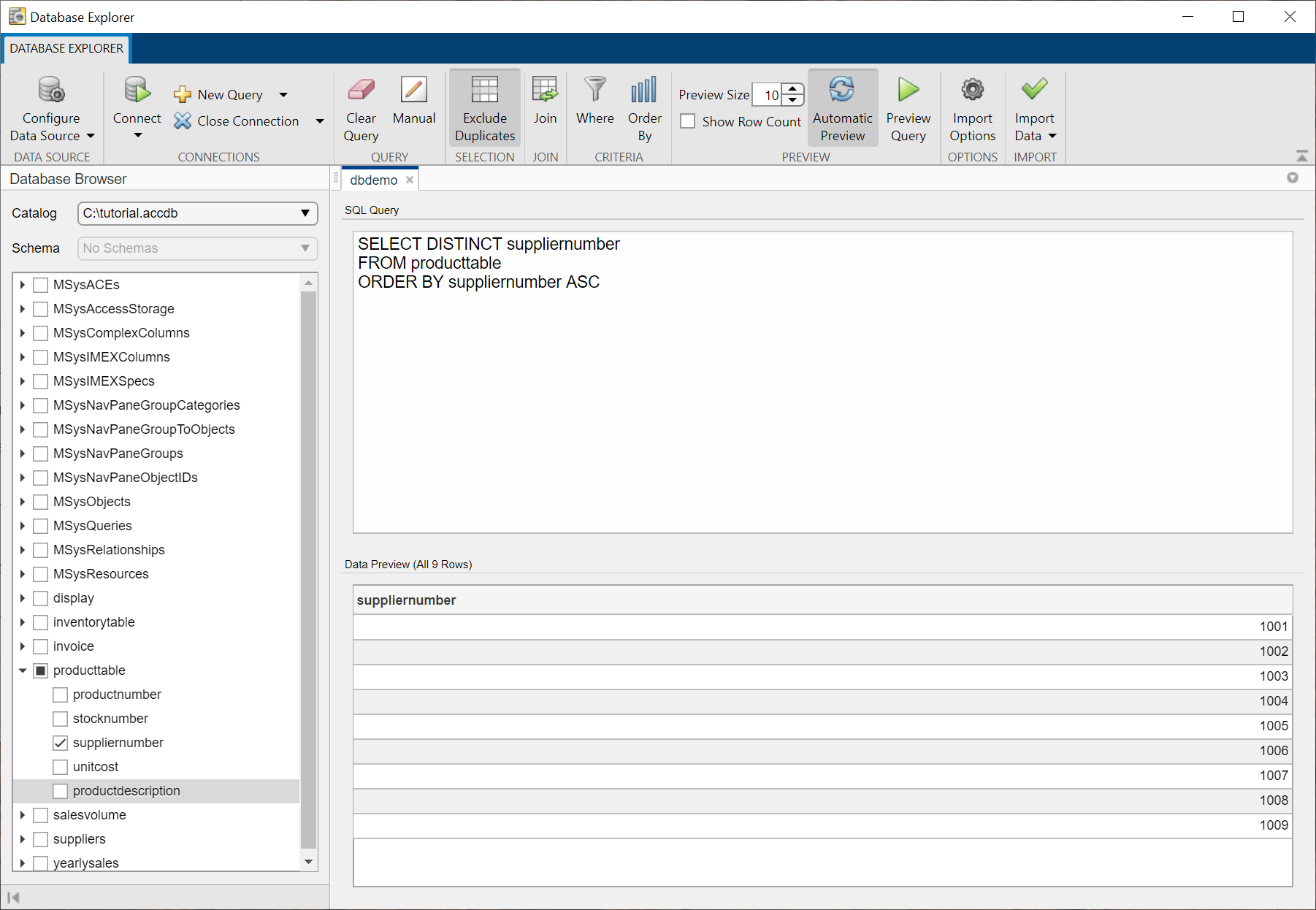Open the Catalog dropdown

pyautogui.click(x=197, y=213)
